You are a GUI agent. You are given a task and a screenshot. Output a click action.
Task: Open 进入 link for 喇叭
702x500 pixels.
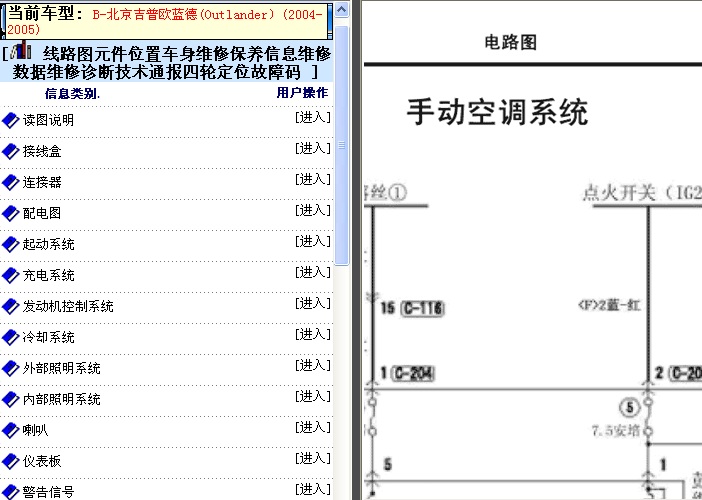pyautogui.click(x=312, y=427)
